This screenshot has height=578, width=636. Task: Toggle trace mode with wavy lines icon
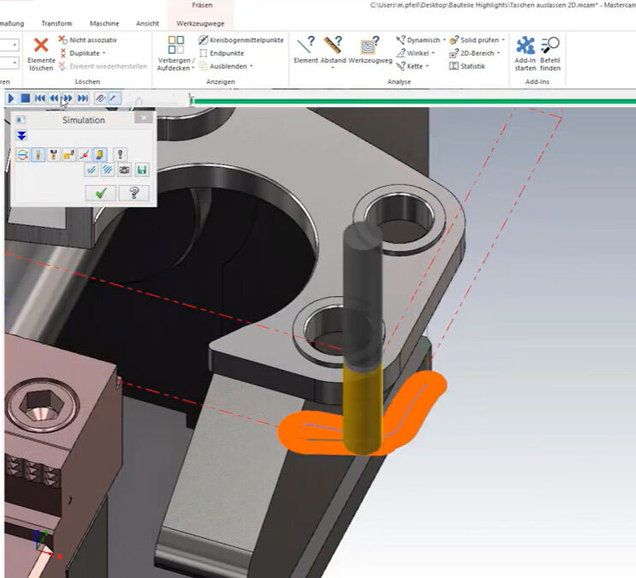pos(100,98)
